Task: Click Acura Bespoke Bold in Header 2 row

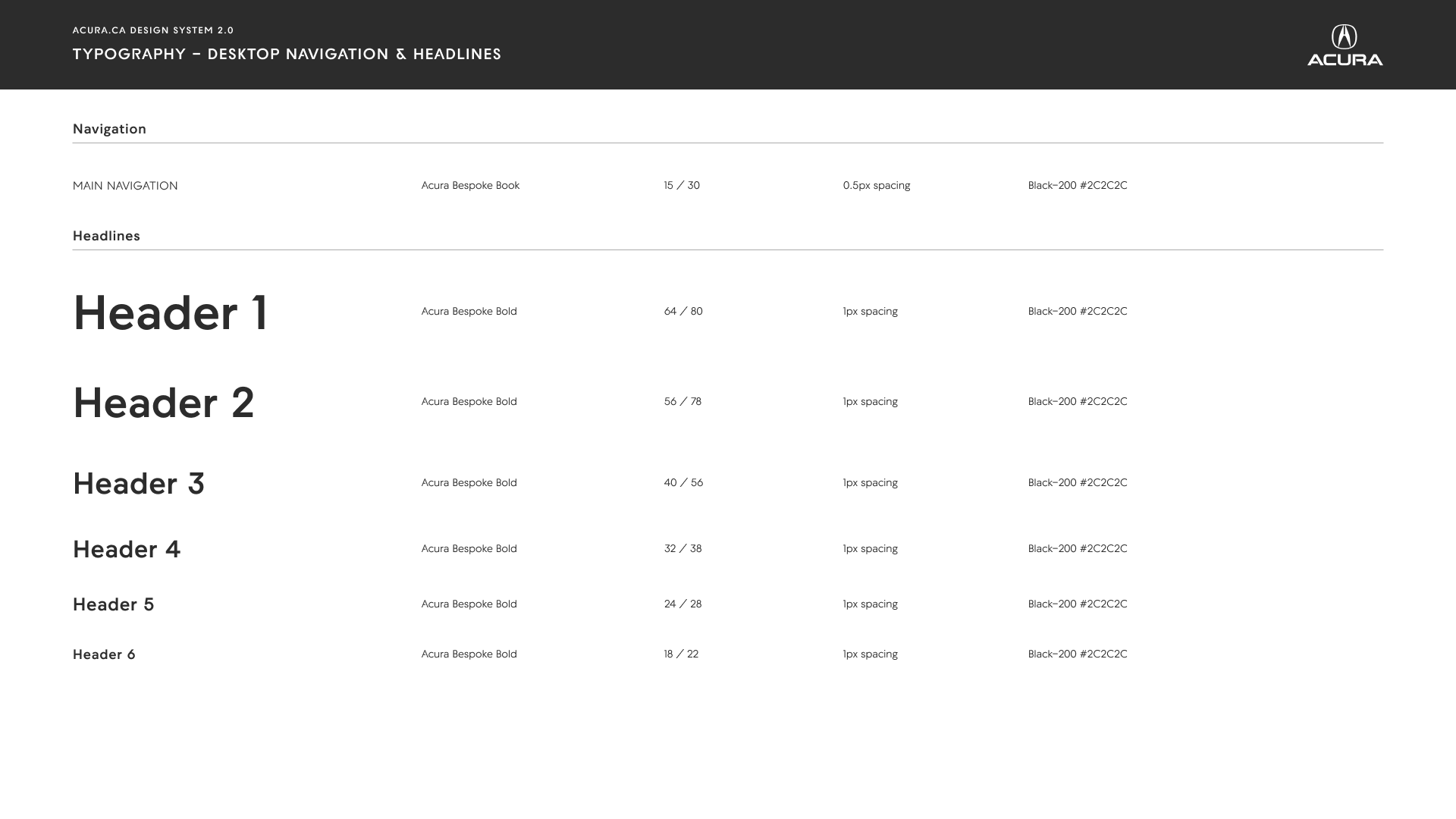Action: click(469, 402)
